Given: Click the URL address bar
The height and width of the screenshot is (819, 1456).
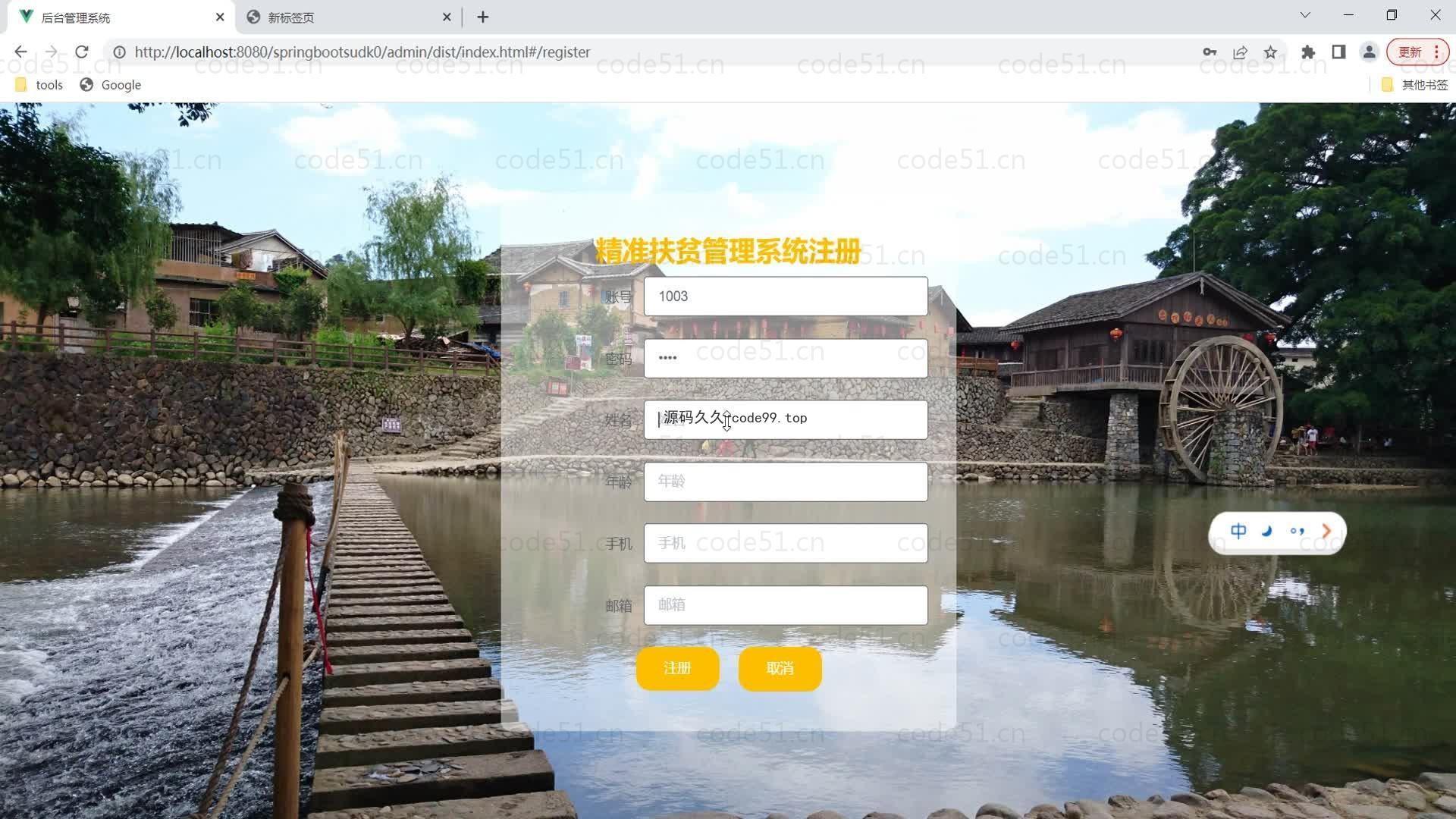Looking at the screenshot, I should [x=652, y=52].
